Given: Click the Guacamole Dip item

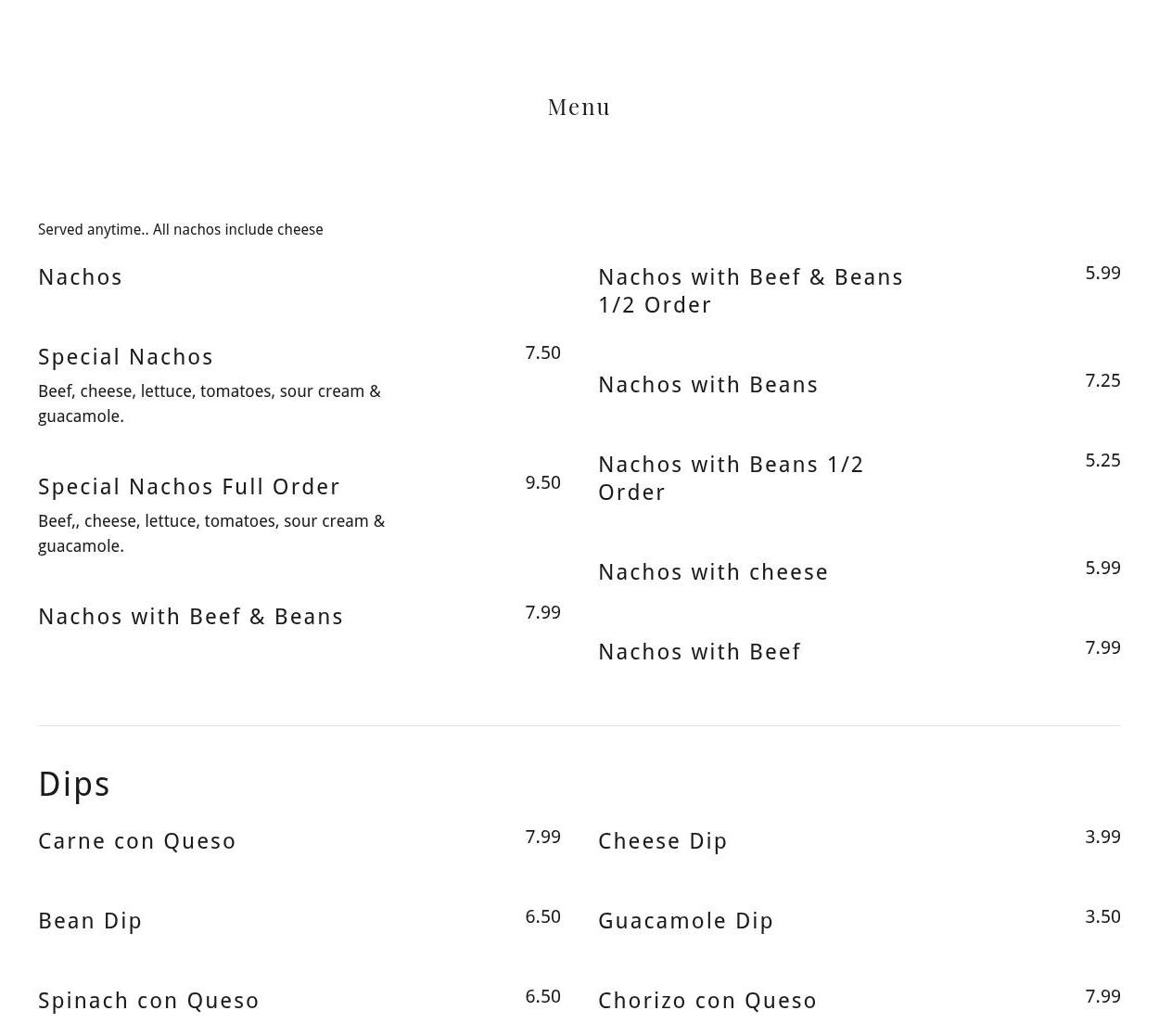Looking at the screenshot, I should pos(686,921).
